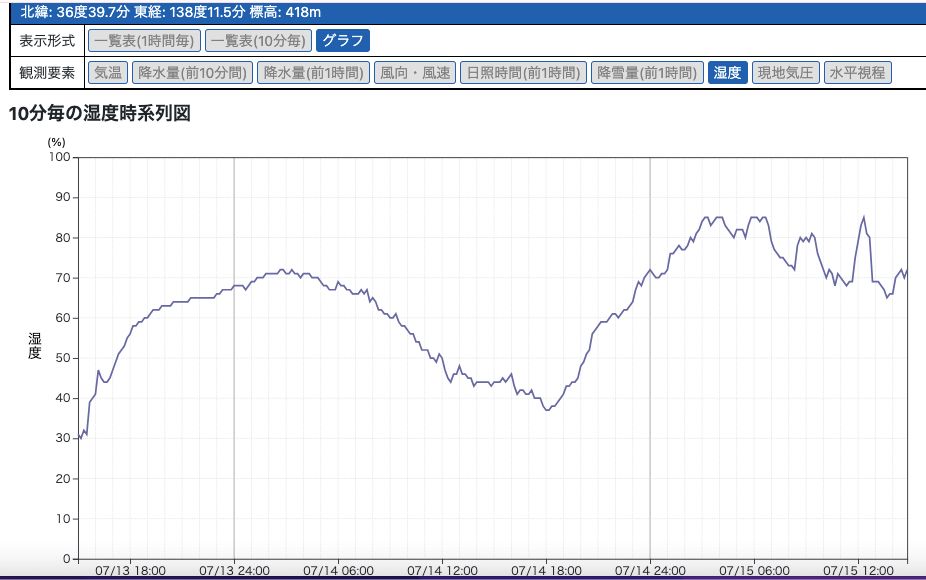926x580 pixels.
Task: Click the 観測要素 row label
Action: (47, 73)
